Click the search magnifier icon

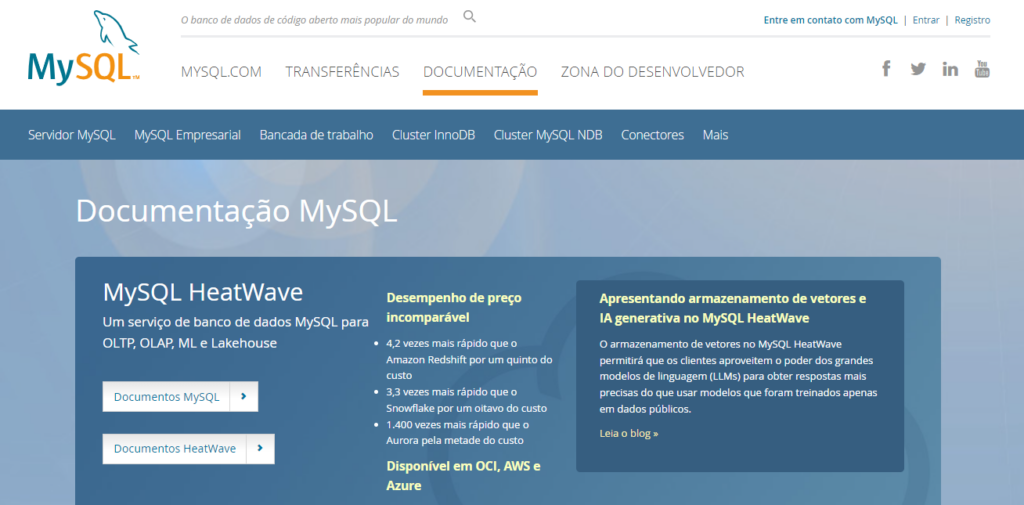coord(470,17)
